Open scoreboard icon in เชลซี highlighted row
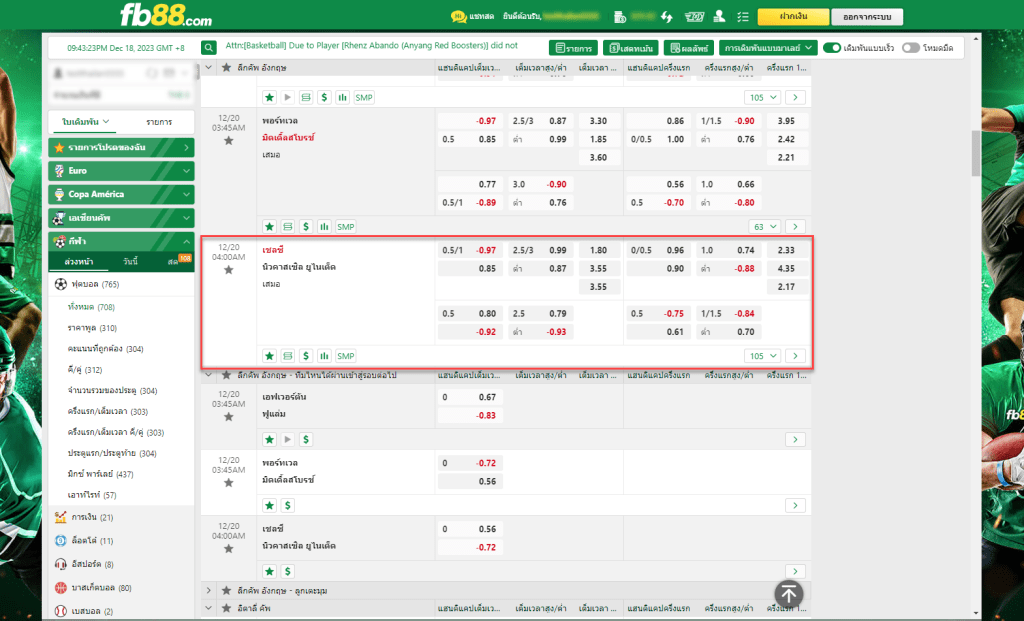The width and height of the screenshot is (1024, 621). point(287,356)
